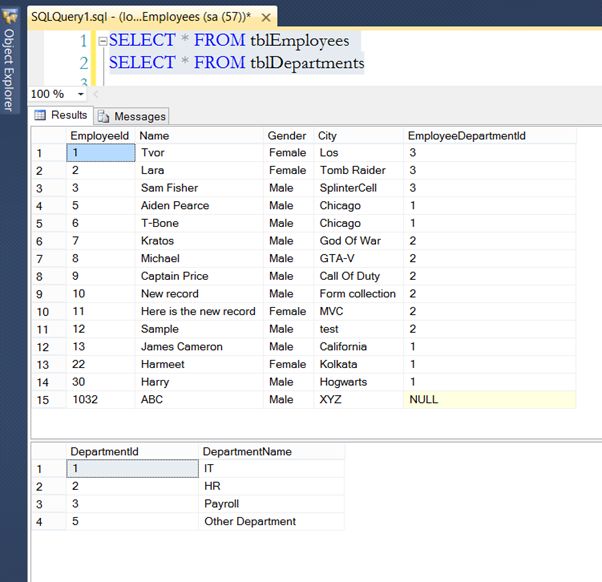
Task: Click the city cell 'God Of War'
Action: click(358, 241)
